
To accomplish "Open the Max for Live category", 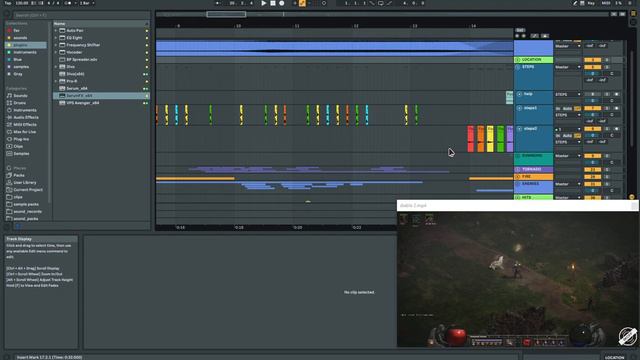I will point(24,132).
